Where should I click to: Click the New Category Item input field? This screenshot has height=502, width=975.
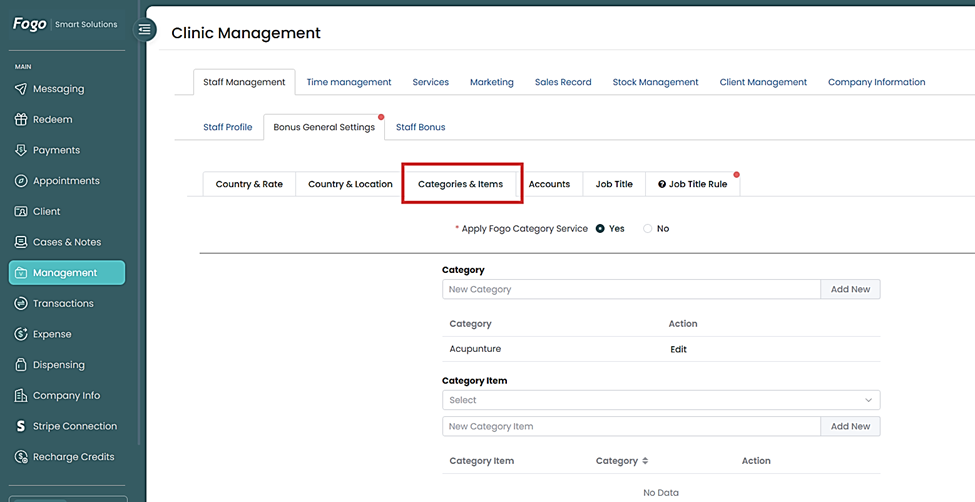click(630, 426)
